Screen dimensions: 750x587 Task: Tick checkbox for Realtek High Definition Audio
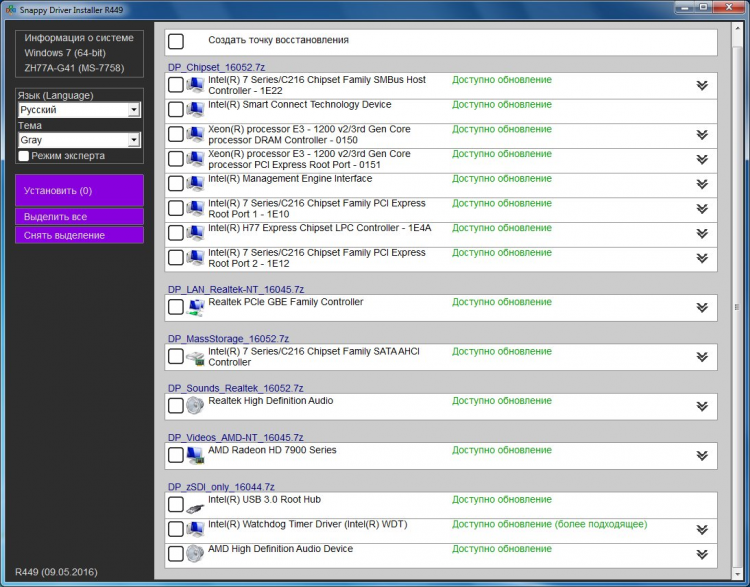point(176,406)
